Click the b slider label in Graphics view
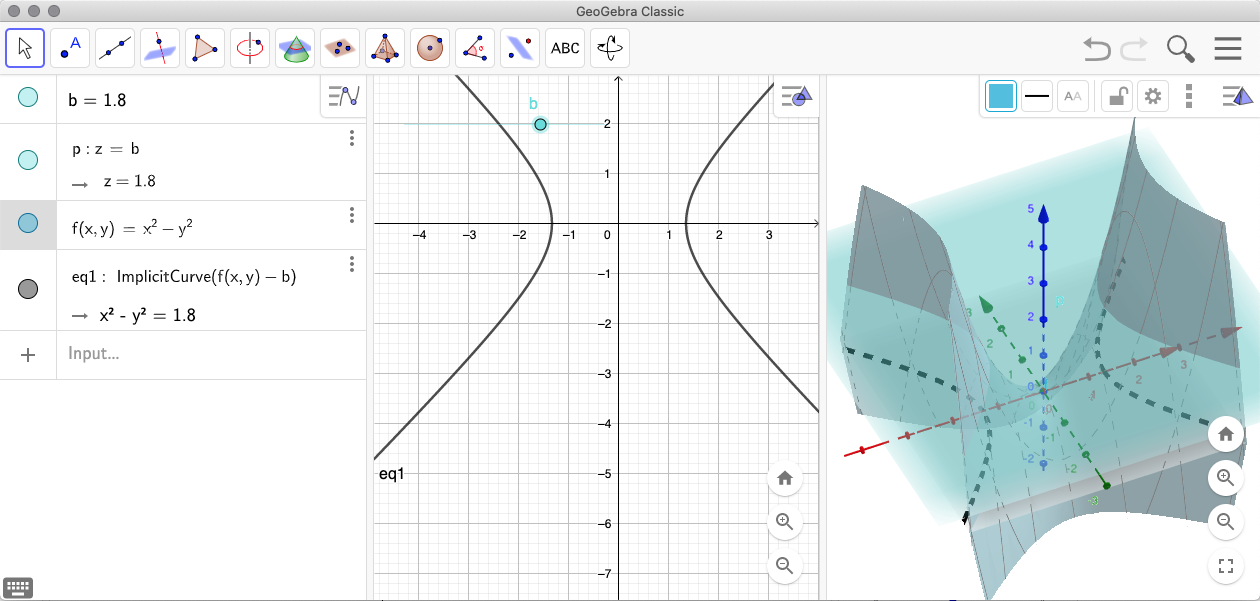 [533, 103]
